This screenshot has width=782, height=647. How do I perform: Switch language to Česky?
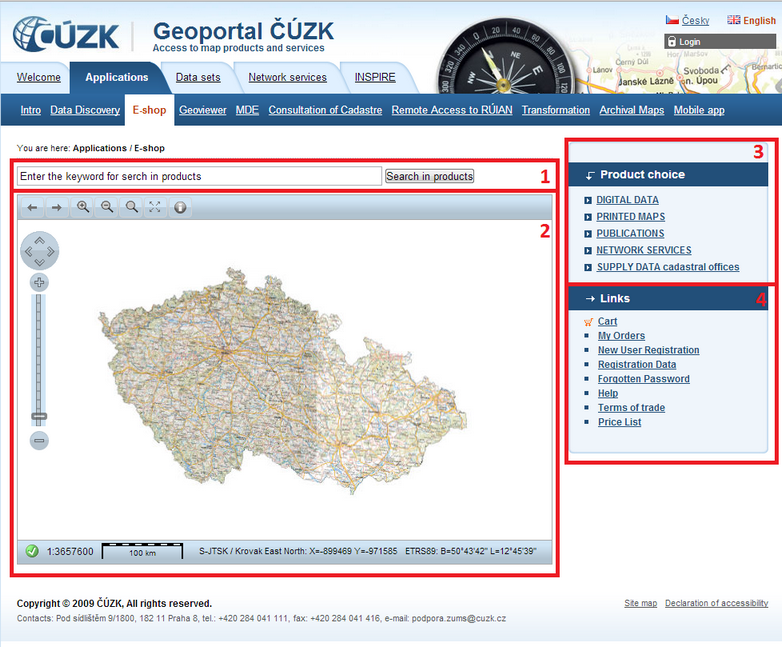pos(695,20)
